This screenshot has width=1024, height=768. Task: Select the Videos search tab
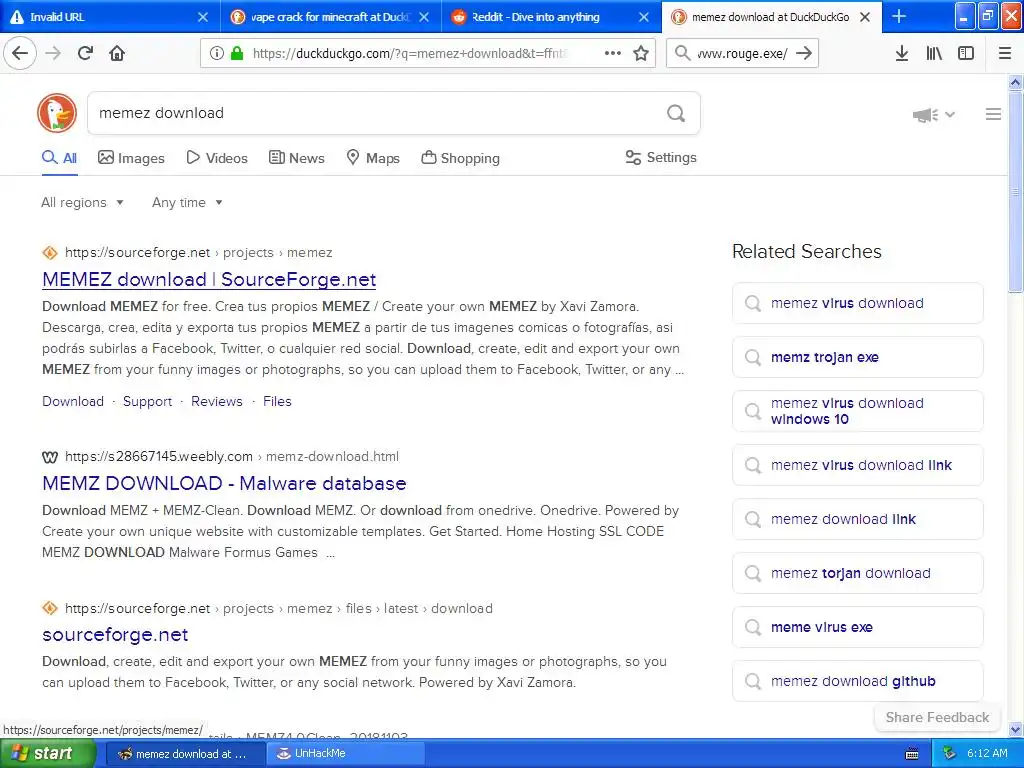click(217, 158)
